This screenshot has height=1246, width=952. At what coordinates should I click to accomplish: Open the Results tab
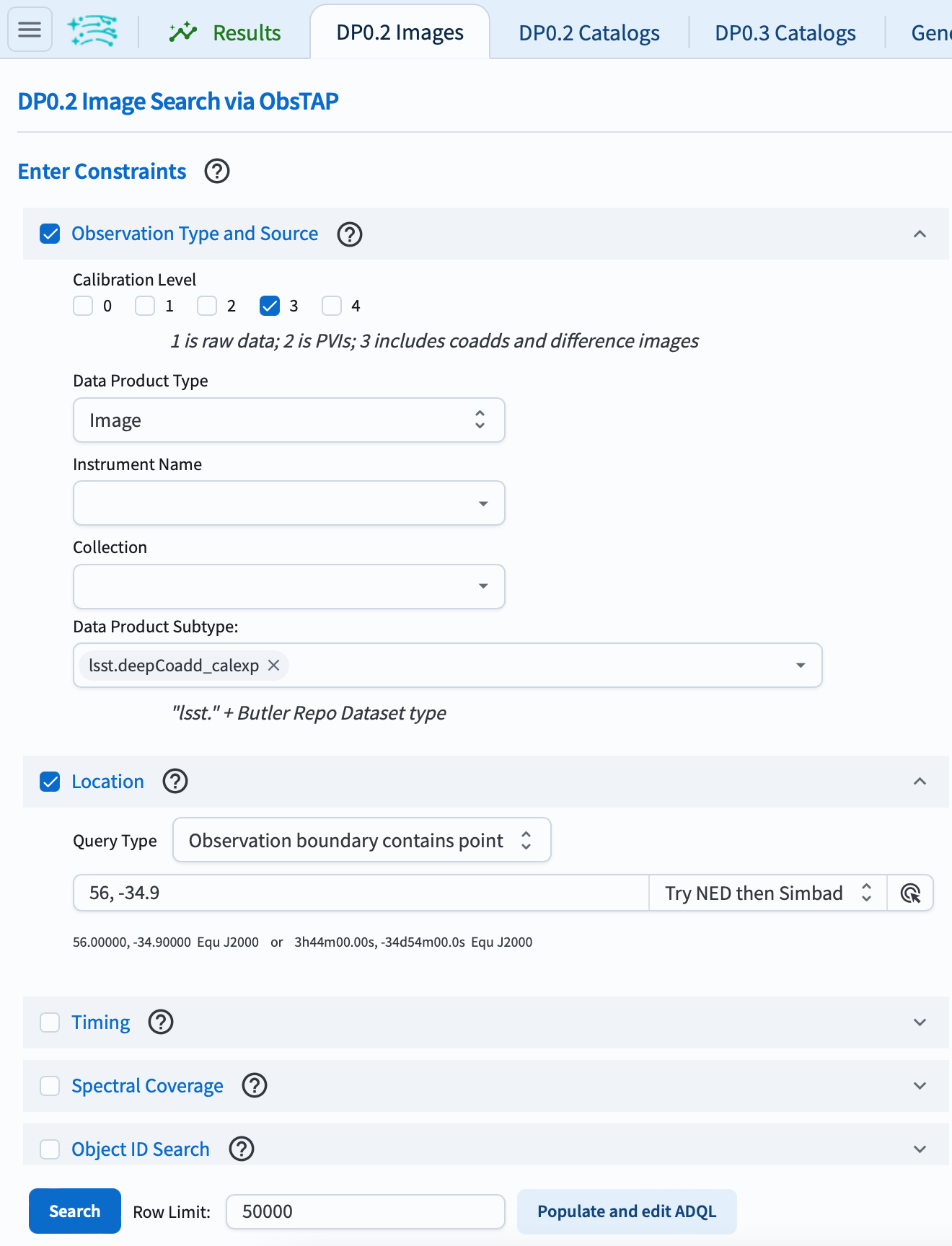pos(225,33)
